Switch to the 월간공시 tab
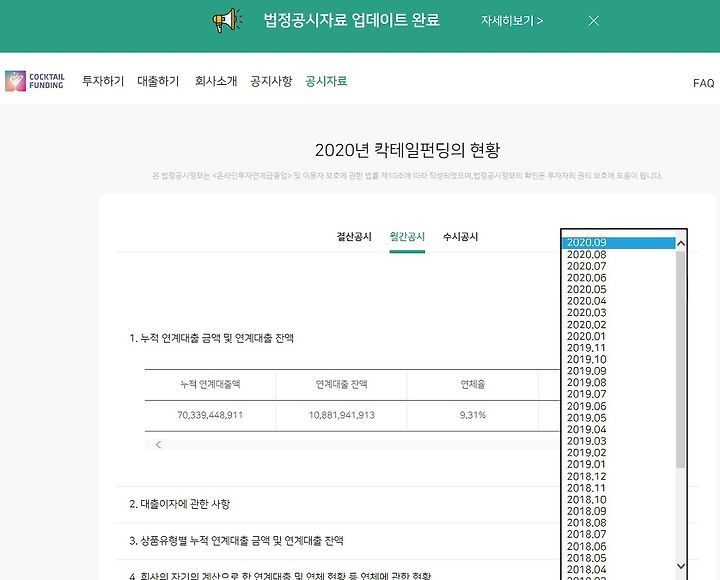This screenshot has width=720, height=580. click(407, 237)
